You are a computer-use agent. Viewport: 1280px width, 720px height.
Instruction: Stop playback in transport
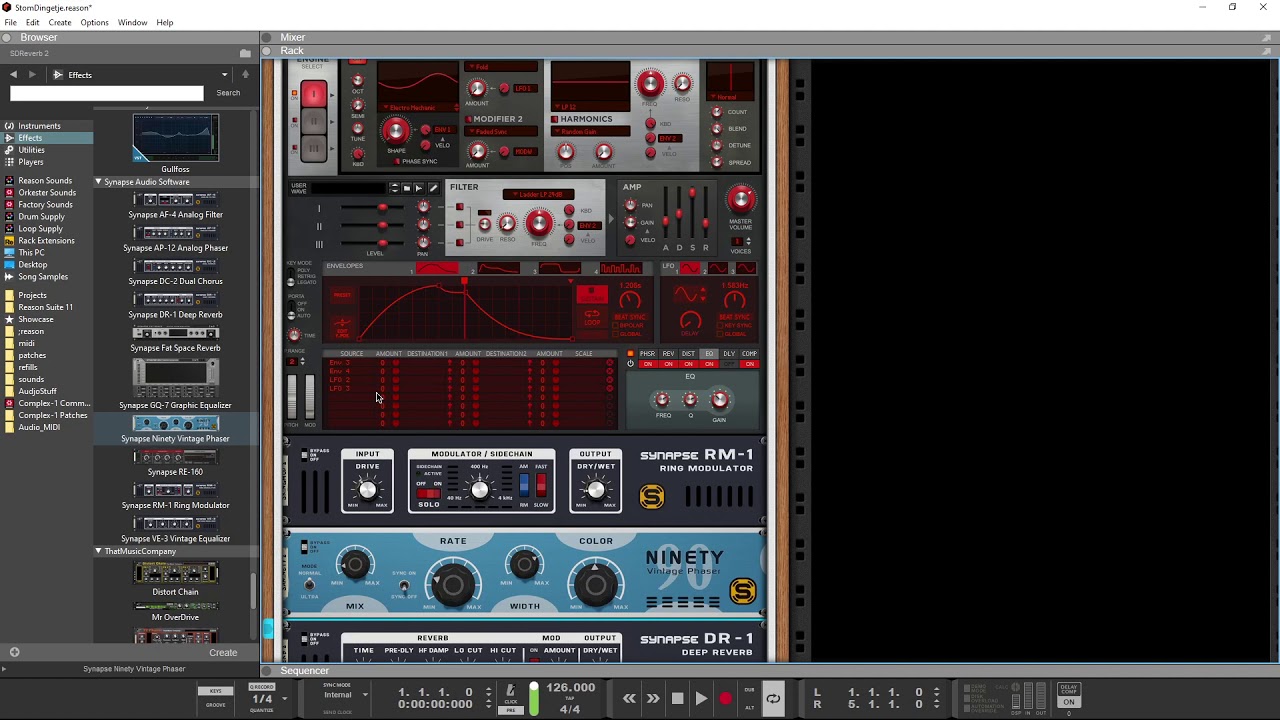(x=677, y=699)
